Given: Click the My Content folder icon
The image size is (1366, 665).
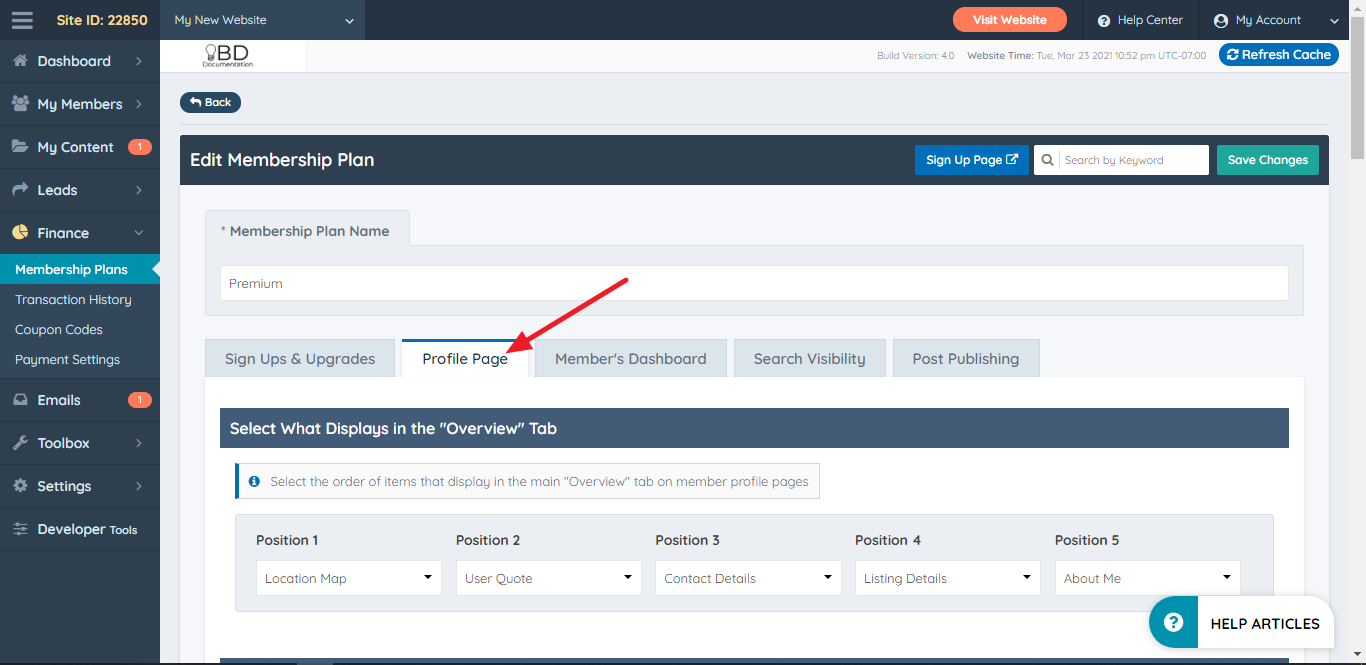Looking at the screenshot, I should 20,147.
